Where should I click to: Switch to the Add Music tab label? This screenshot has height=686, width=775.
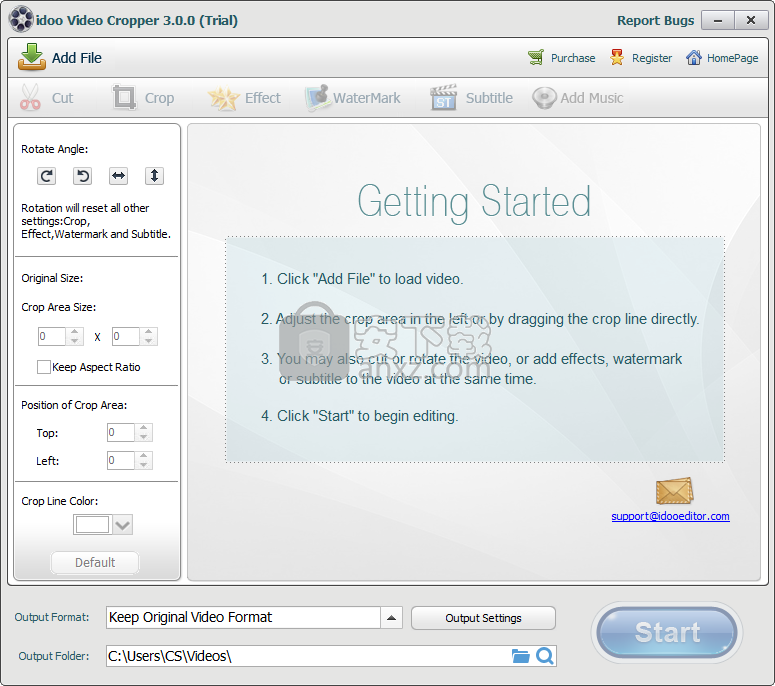click(592, 98)
